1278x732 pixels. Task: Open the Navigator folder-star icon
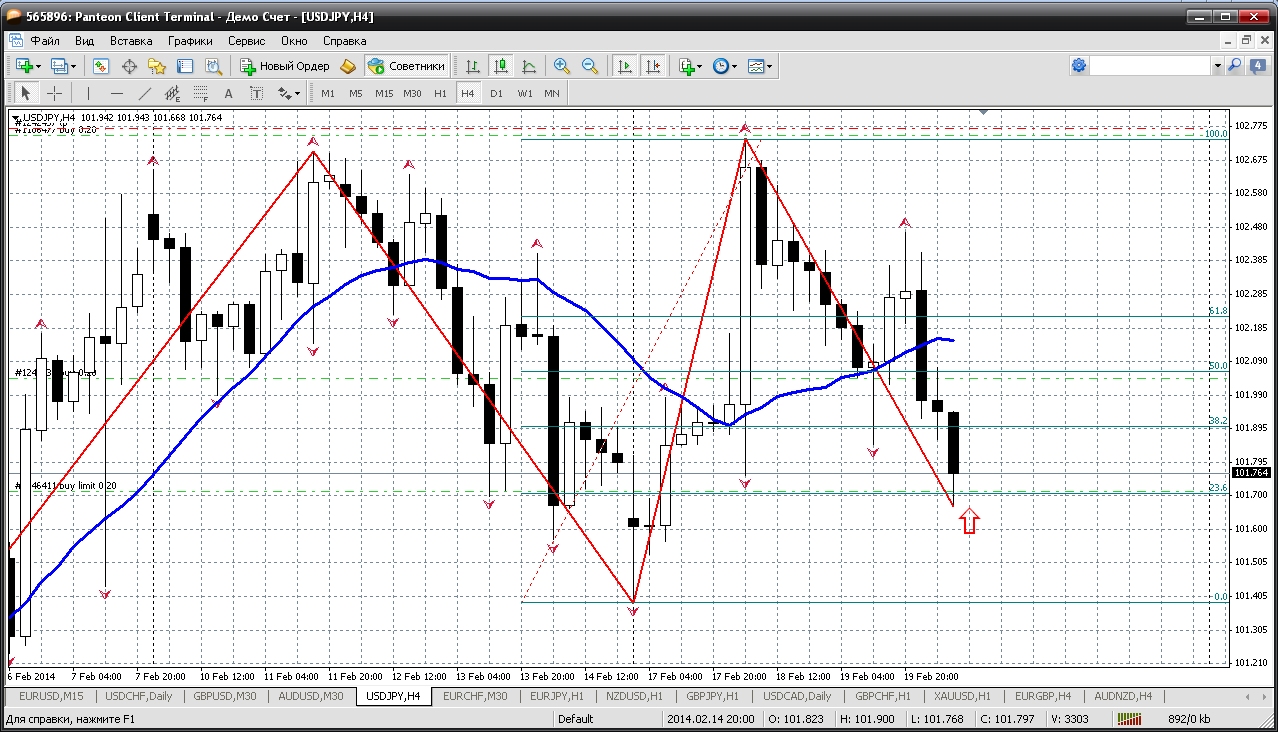coord(157,66)
